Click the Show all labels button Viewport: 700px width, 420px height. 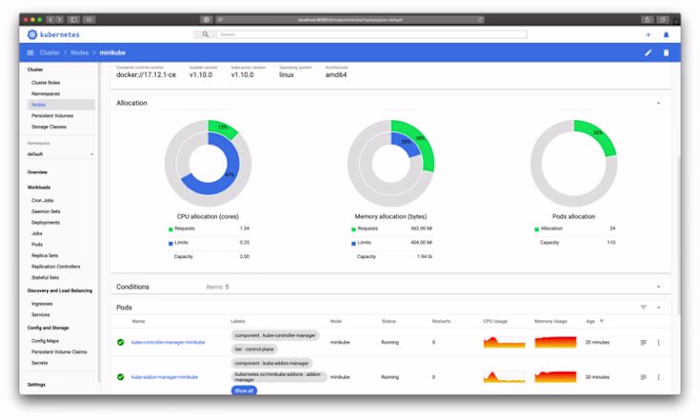tap(244, 391)
